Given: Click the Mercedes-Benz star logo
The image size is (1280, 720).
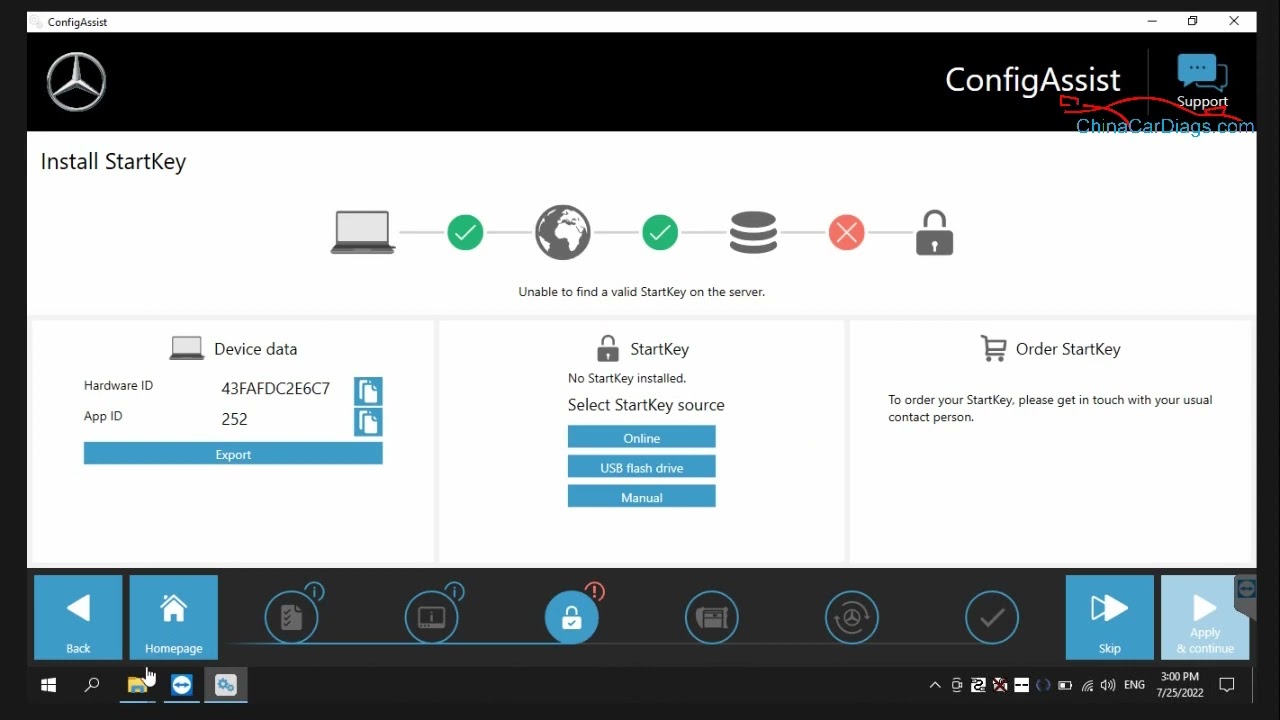Looking at the screenshot, I should (76, 82).
